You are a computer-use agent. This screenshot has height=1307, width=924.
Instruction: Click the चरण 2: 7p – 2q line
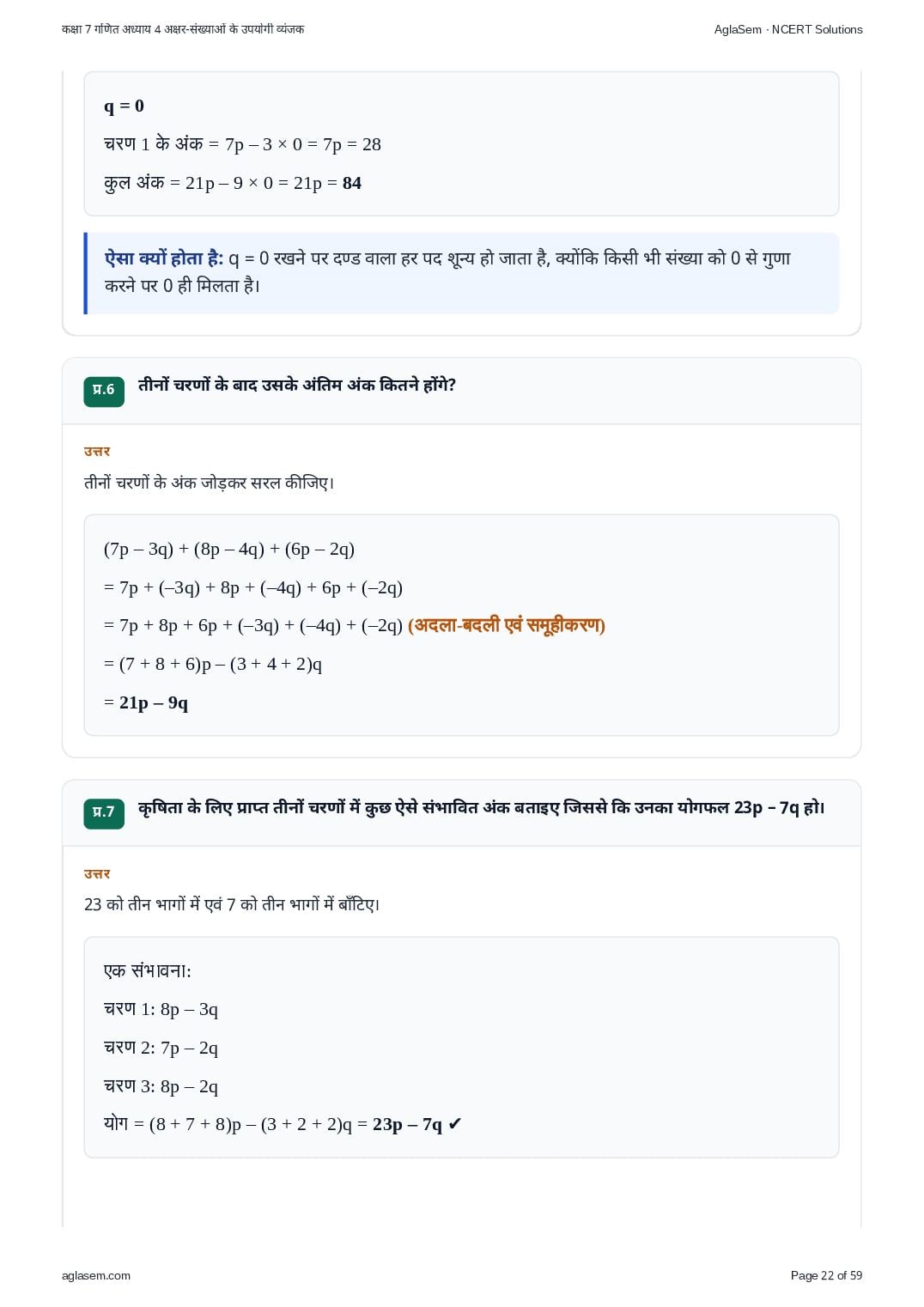point(161,1048)
